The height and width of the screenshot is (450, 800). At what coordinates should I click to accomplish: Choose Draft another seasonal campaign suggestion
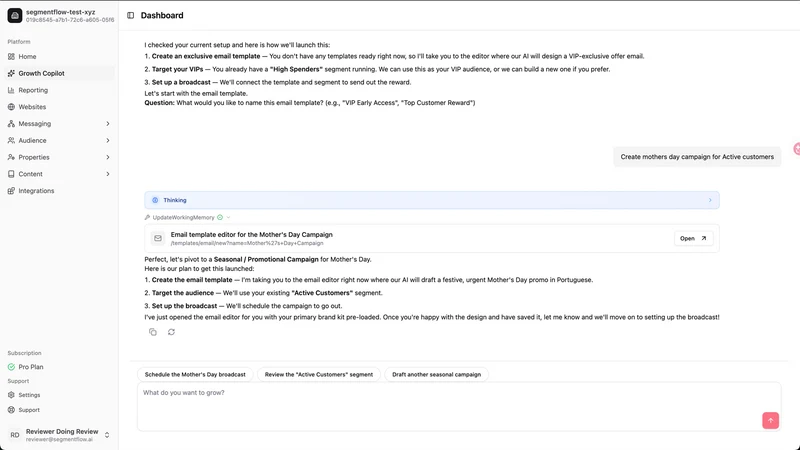[436, 374]
